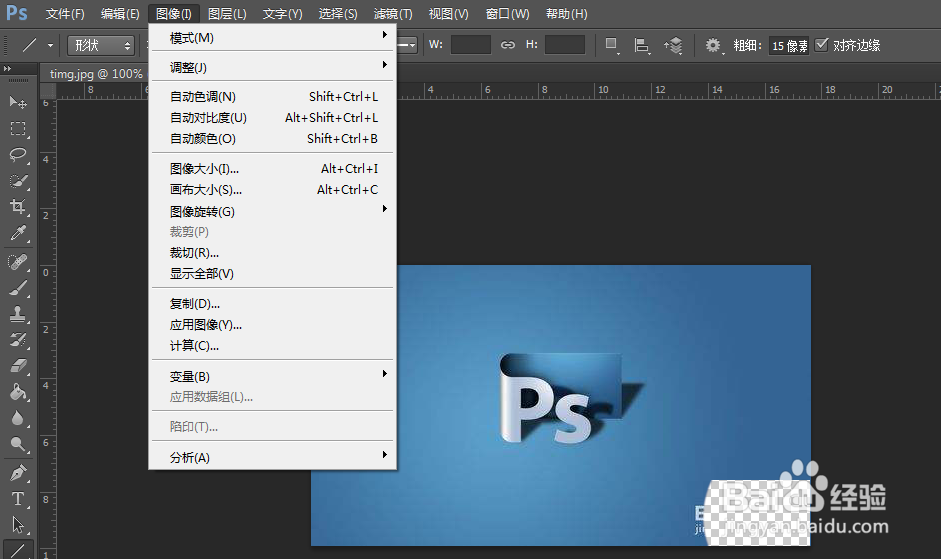The height and width of the screenshot is (559, 941).
Task: Open the 滤镜(T) menu
Action: pos(393,13)
